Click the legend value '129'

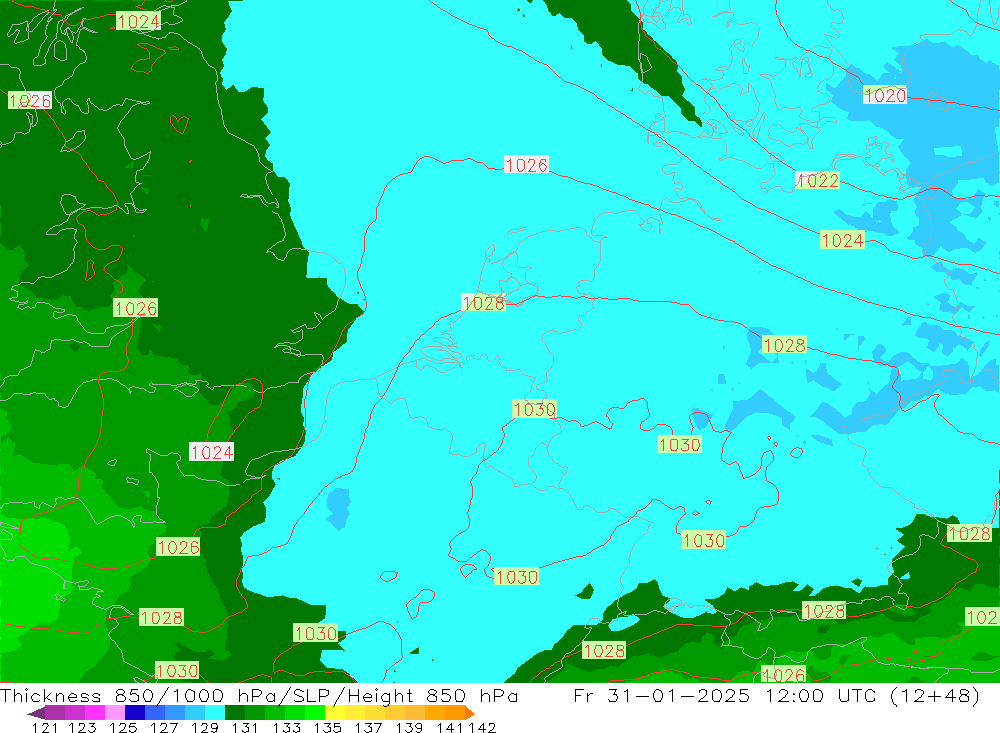(205, 727)
